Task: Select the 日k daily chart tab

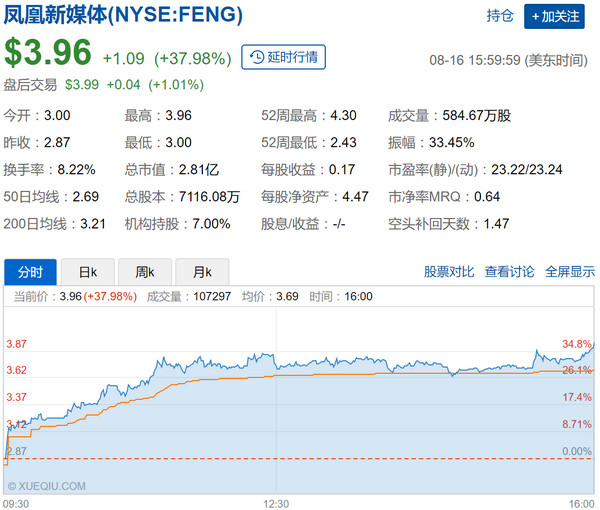Action: (x=87, y=271)
